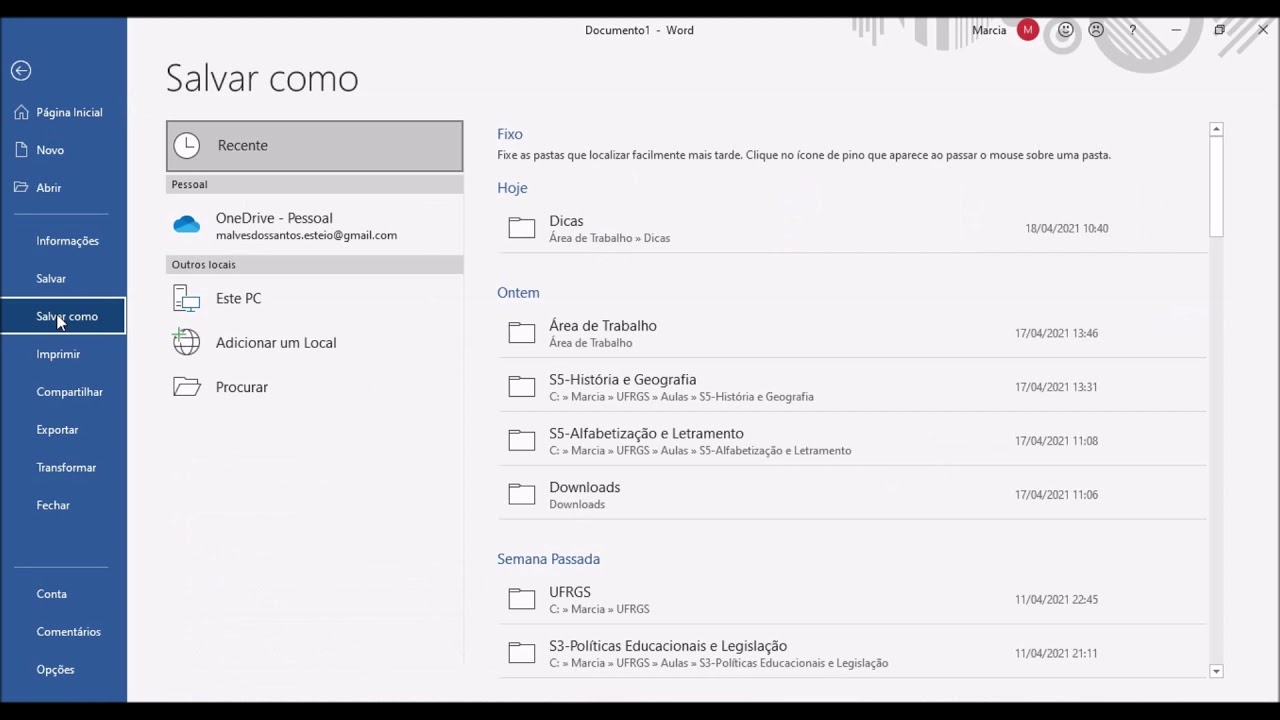Viewport: 1280px width, 720px height.
Task: Click the Área de Trabalho folder icon
Action: tap(522, 333)
